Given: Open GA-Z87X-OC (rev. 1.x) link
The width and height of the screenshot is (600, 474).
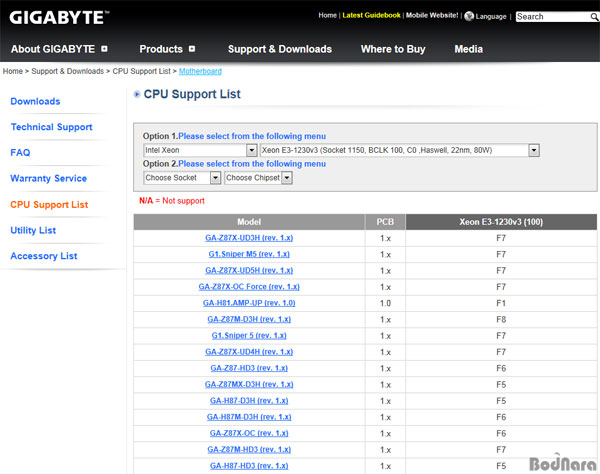Looking at the screenshot, I should (249, 433).
